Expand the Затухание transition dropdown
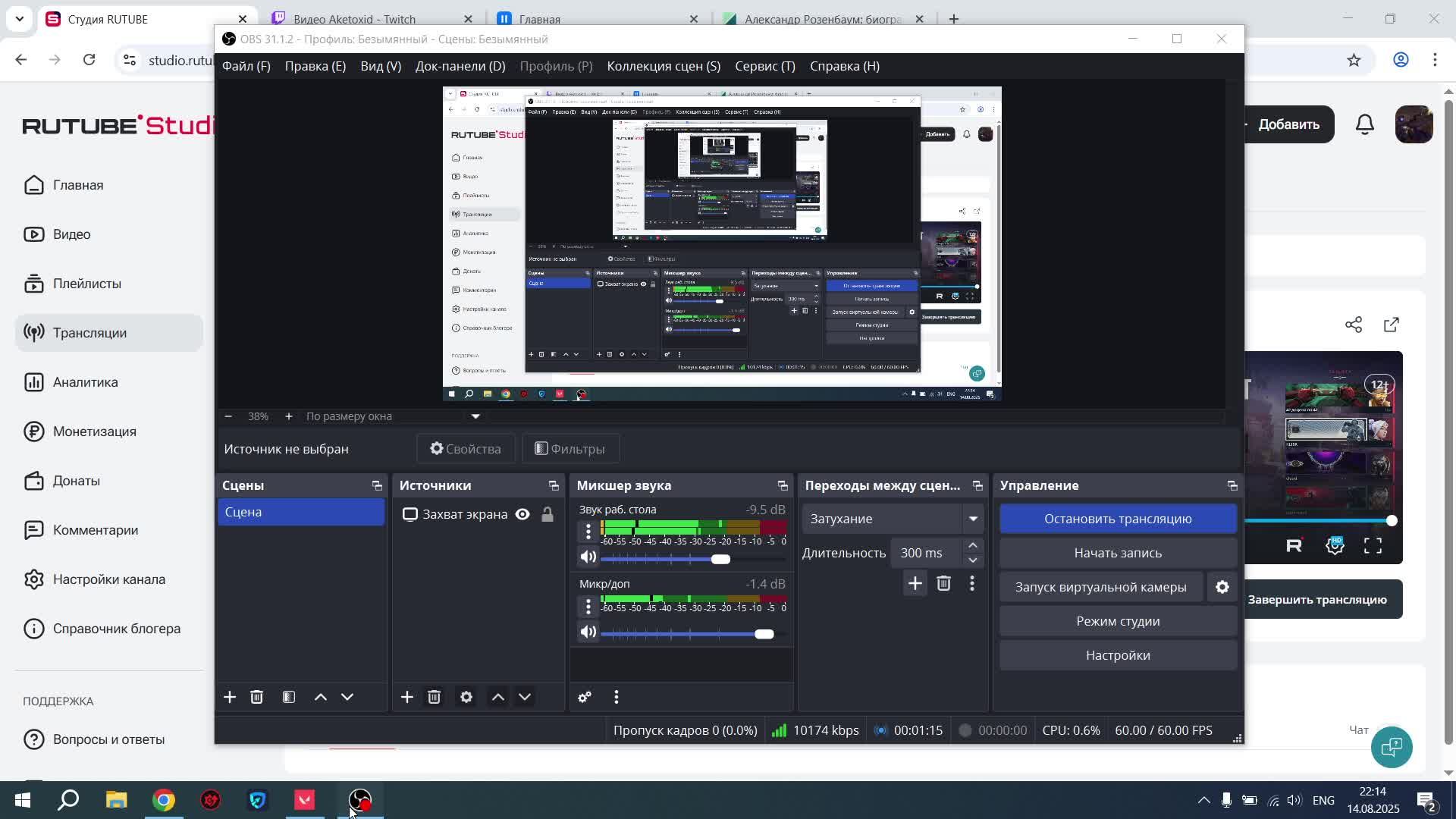The image size is (1456, 819). 973,519
